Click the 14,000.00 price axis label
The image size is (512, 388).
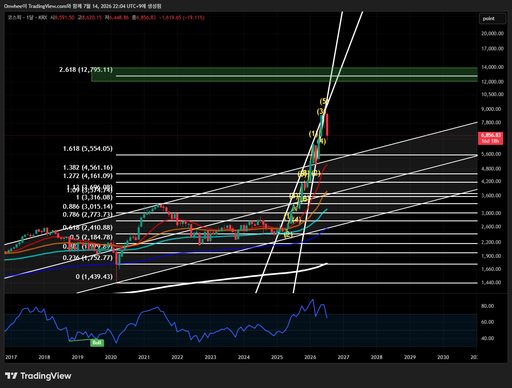tap(492, 67)
